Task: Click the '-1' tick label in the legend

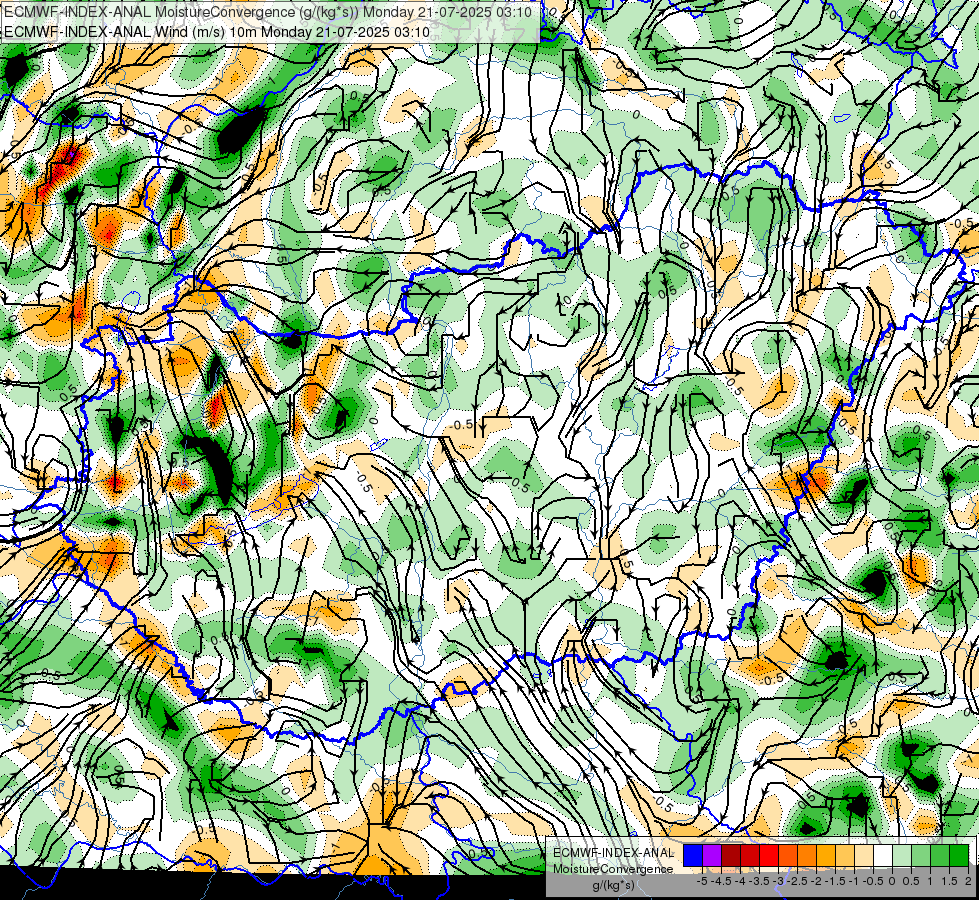Action: (855, 881)
